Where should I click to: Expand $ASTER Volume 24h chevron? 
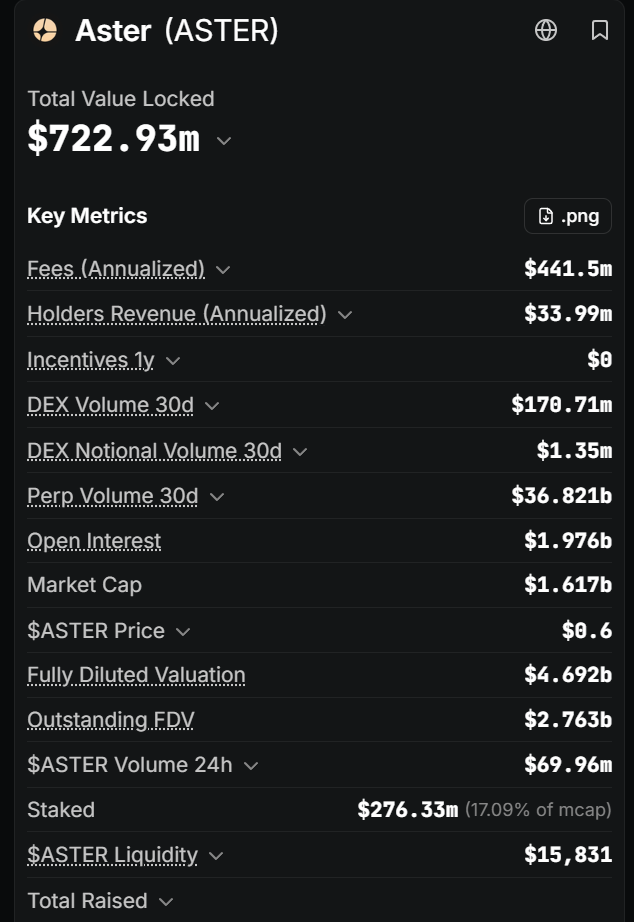coord(251,766)
